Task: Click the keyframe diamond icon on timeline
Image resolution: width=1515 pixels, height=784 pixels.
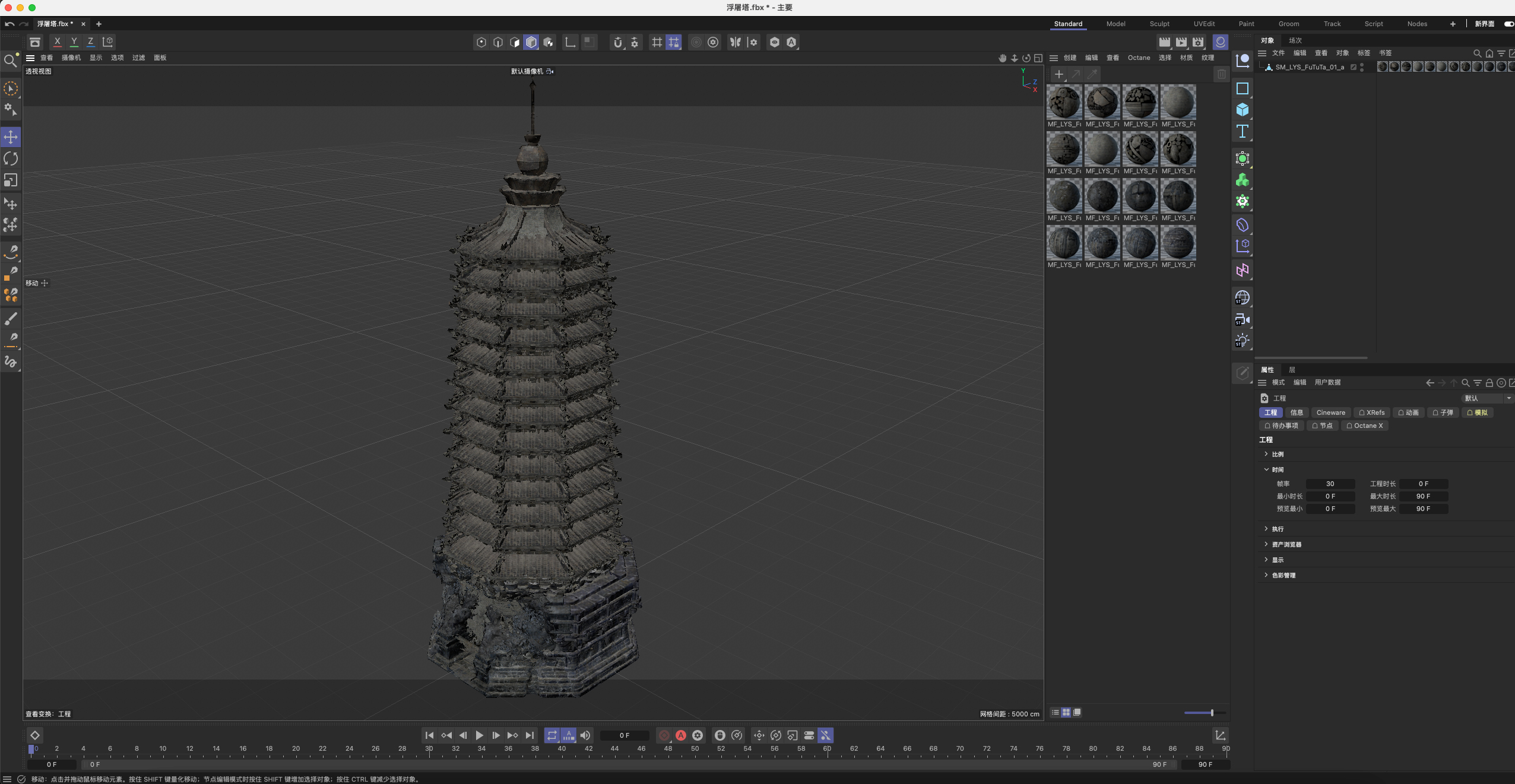Action: [x=35, y=735]
